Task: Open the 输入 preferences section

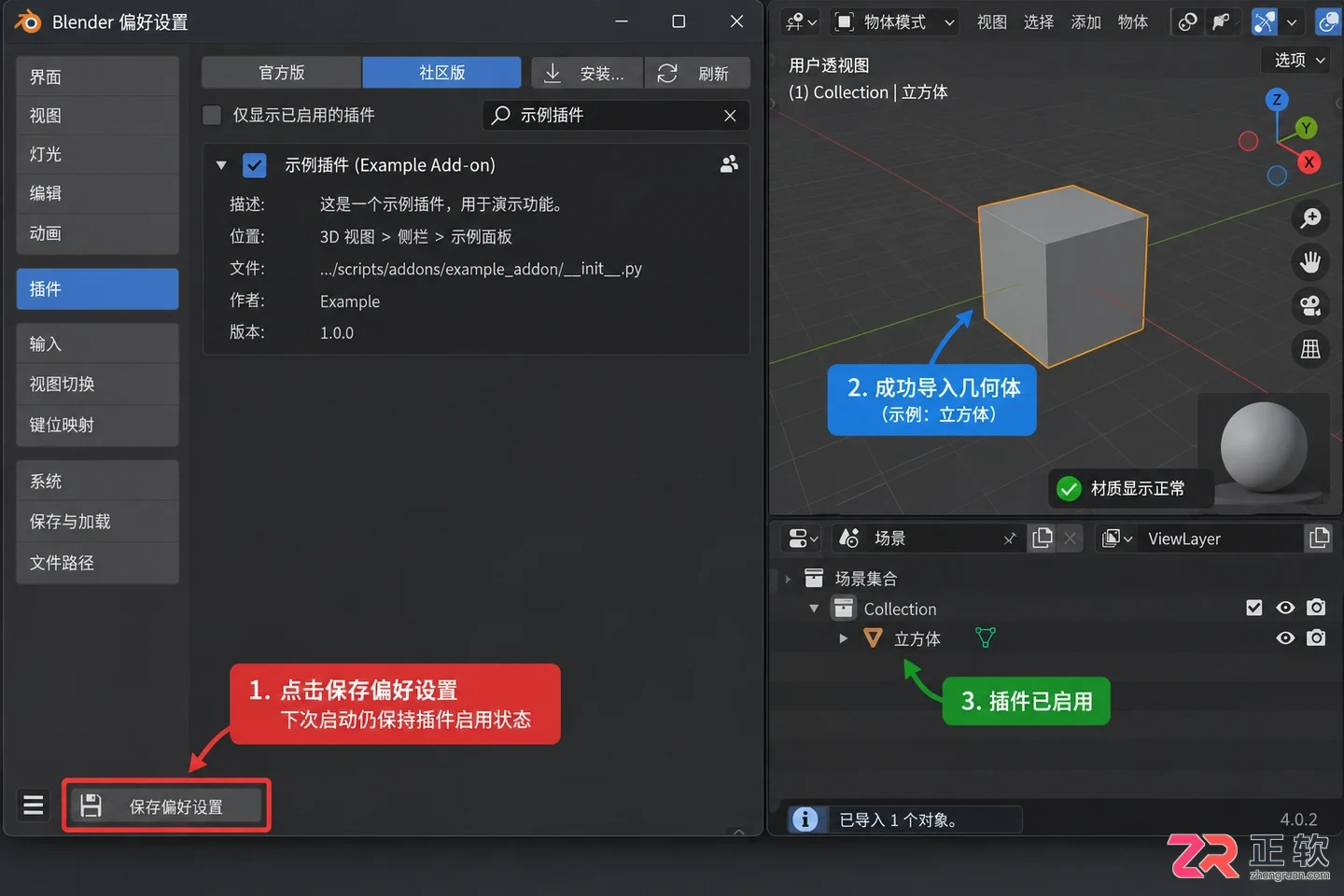Action: point(97,343)
